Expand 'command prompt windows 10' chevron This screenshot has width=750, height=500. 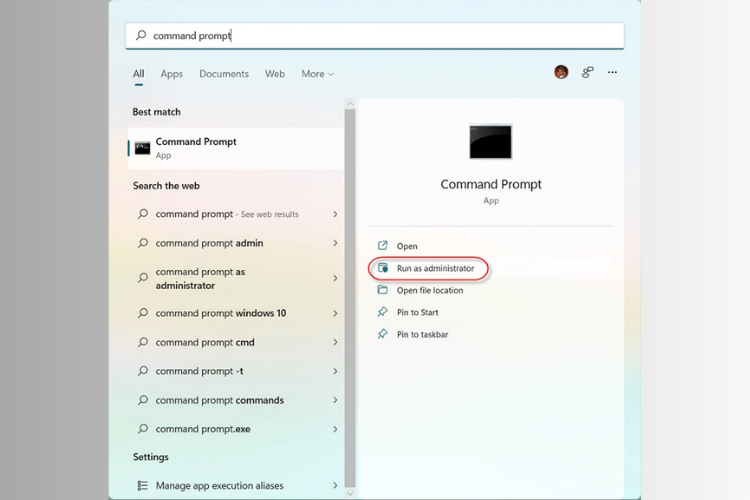click(x=335, y=313)
